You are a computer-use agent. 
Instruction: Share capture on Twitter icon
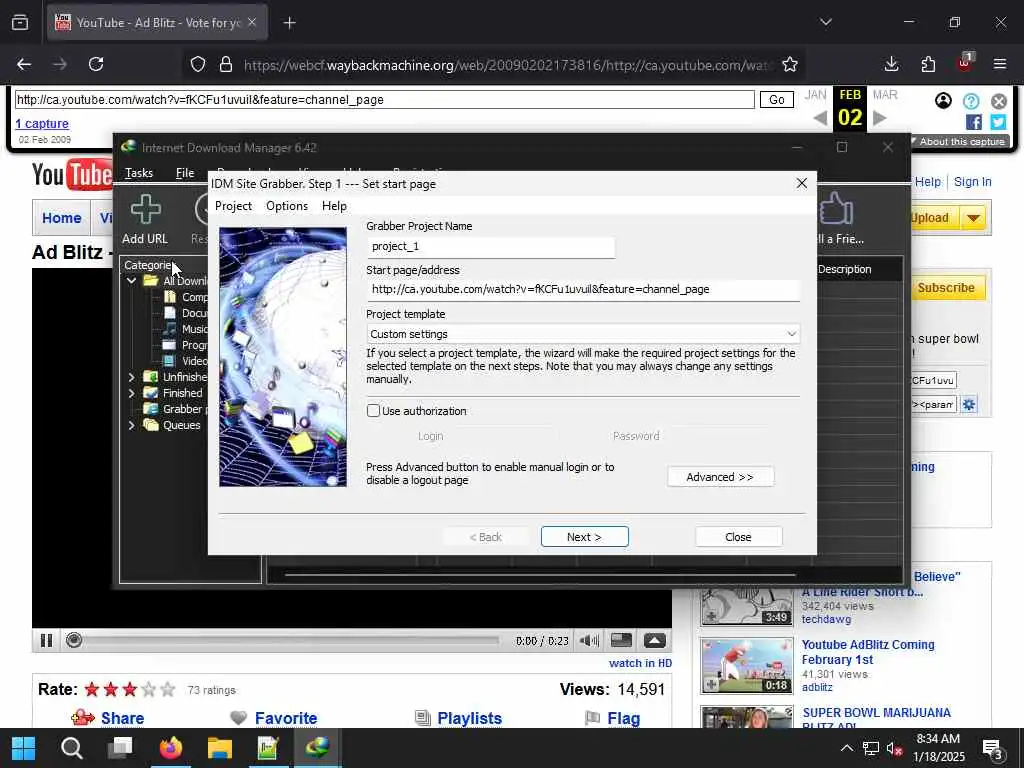pos(998,122)
